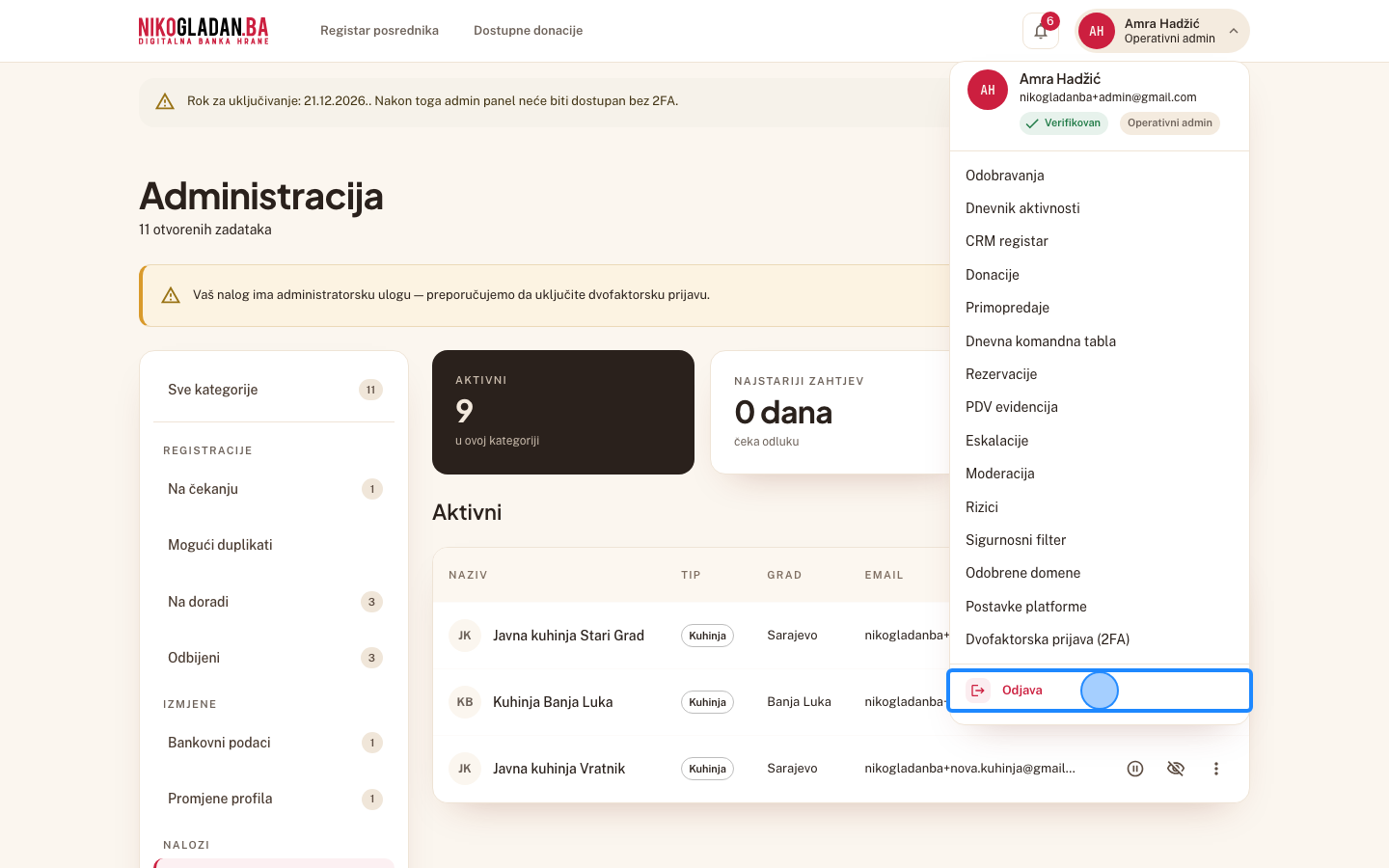Show Mogući duplikati category
1389x868 pixels.
tap(274, 545)
